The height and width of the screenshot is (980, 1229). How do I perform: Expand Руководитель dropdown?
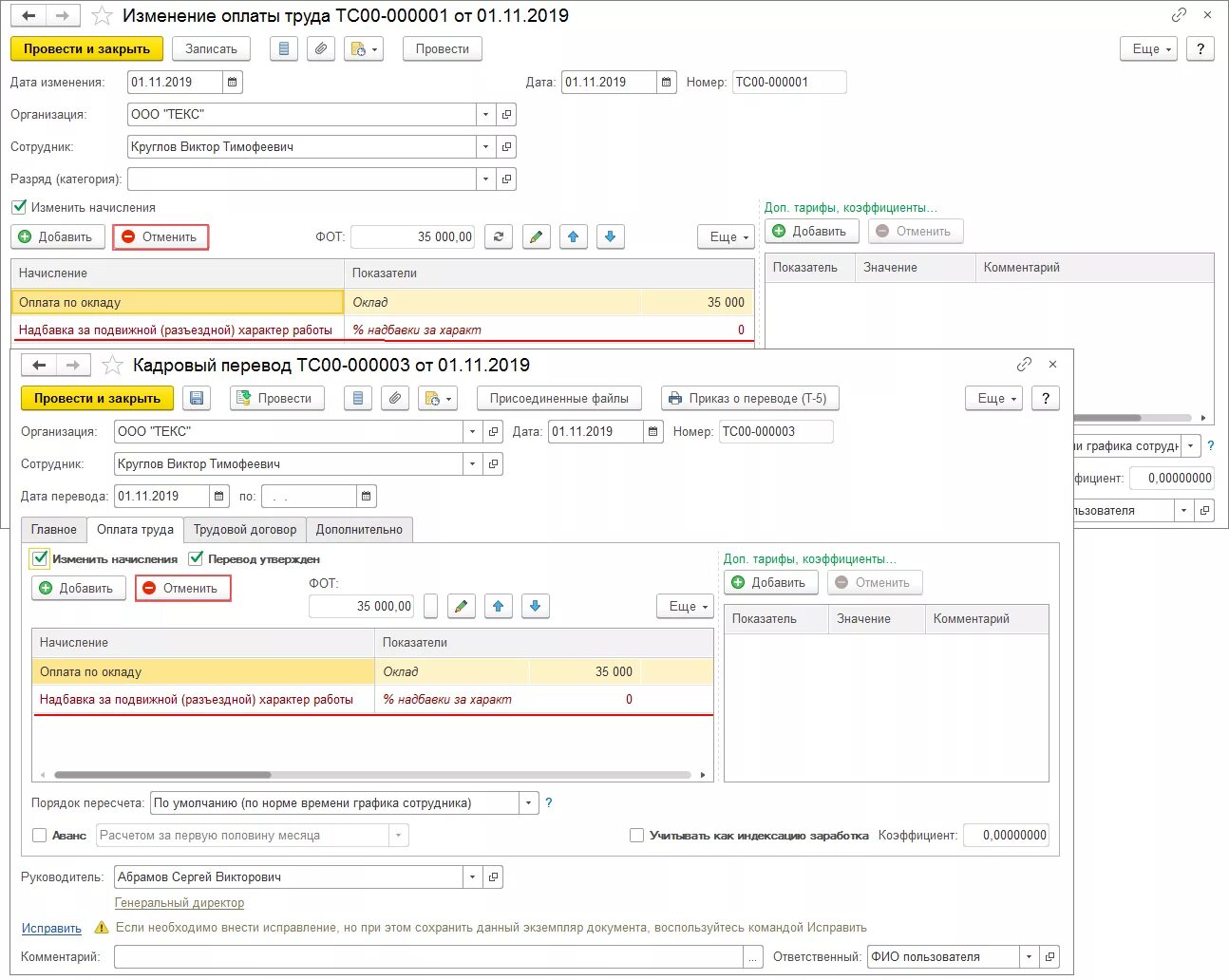[473, 877]
